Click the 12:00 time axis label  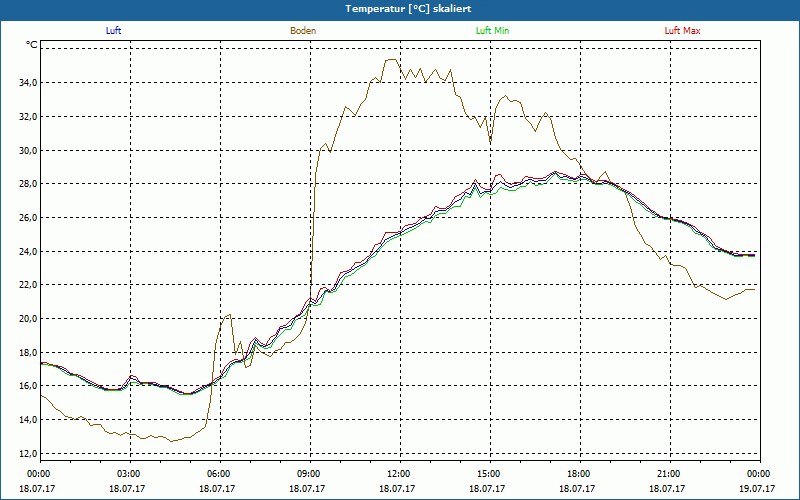(397, 474)
